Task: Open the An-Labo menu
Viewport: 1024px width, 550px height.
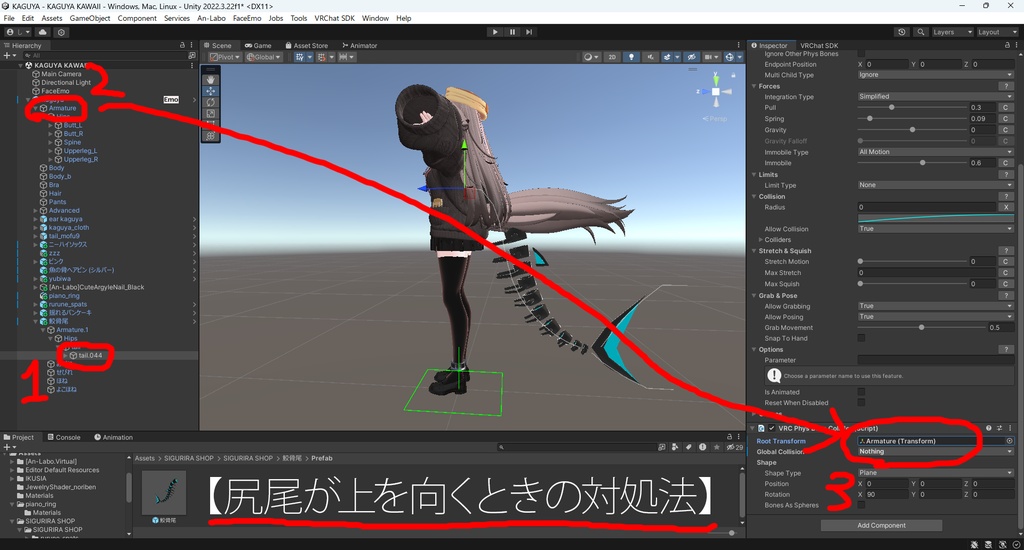Action: (x=212, y=18)
